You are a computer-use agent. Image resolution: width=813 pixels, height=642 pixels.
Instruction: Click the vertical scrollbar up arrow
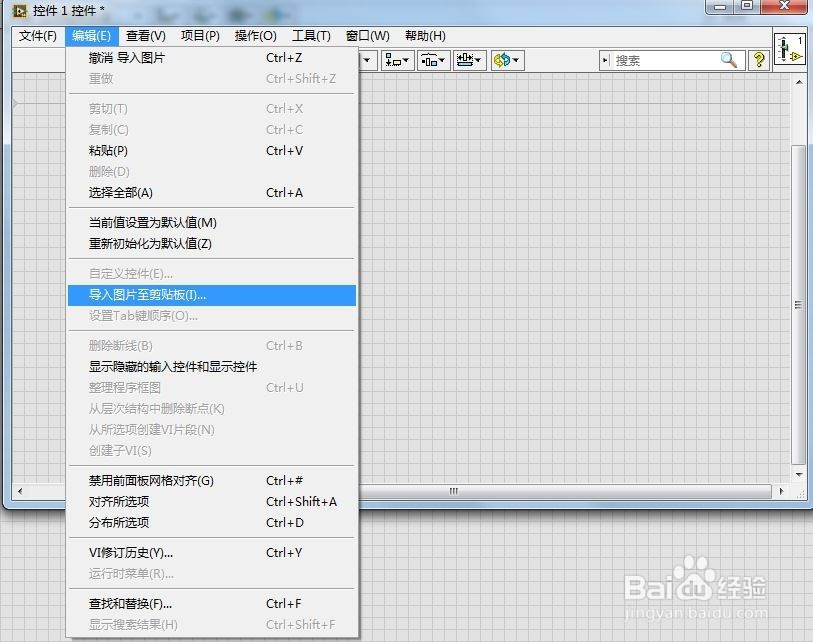pos(798,82)
